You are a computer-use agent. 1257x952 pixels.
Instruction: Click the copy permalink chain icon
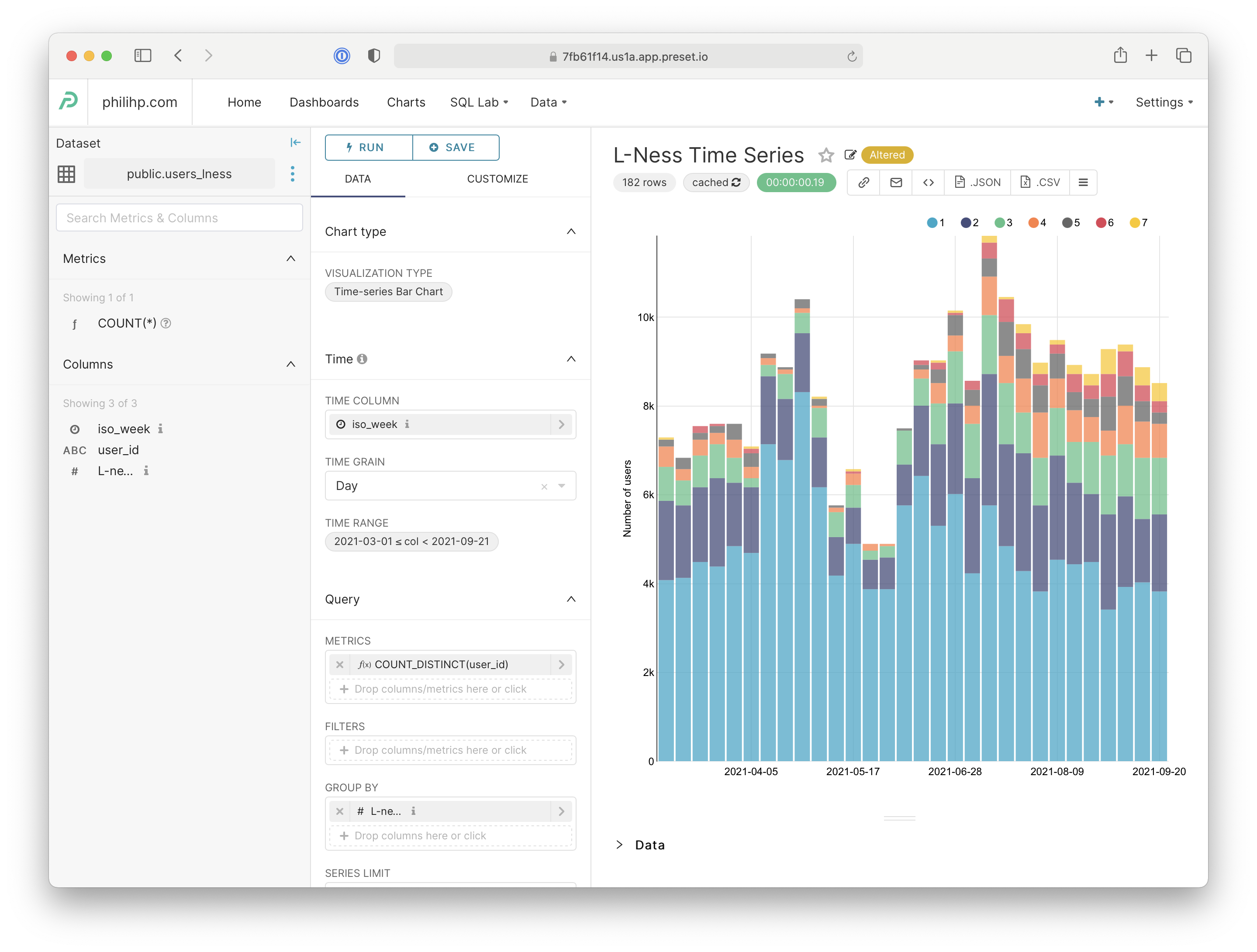pos(863,183)
